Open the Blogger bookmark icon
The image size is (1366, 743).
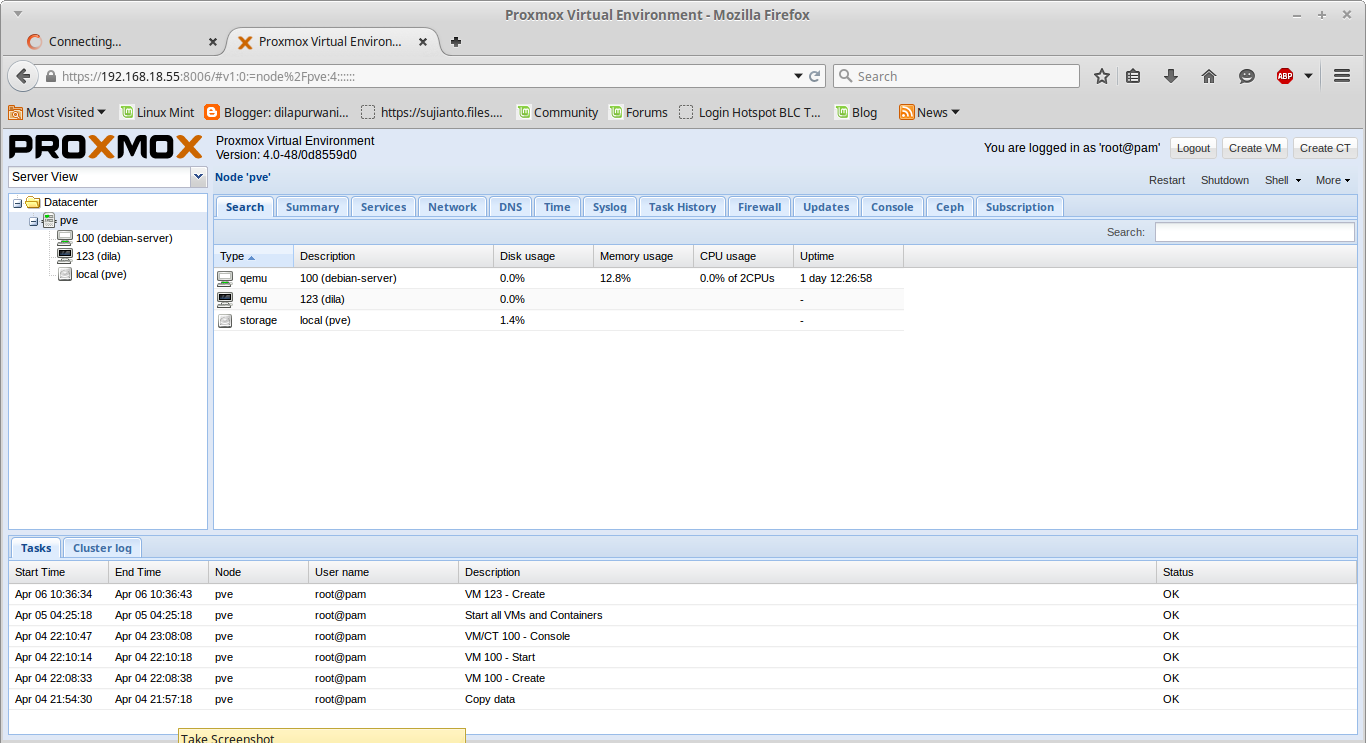coord(212,112)
